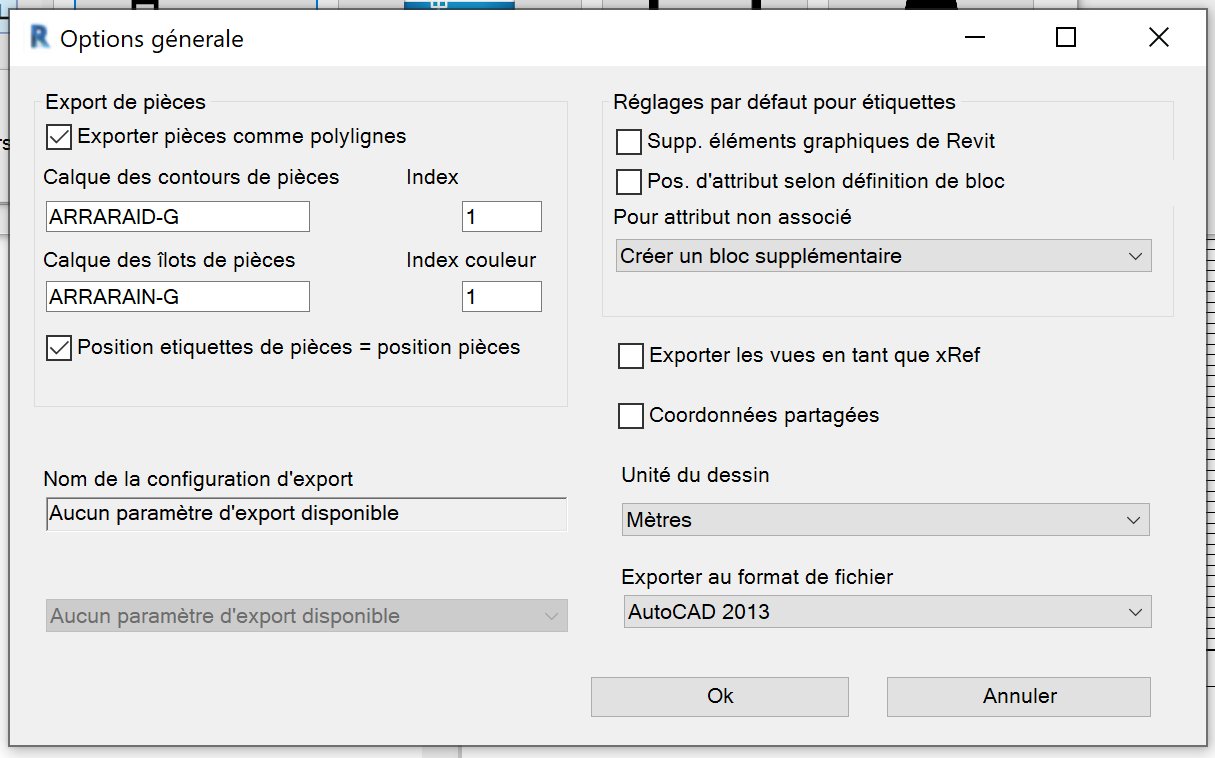
Task: Select the Index value field
Action: tap(502, 217)
